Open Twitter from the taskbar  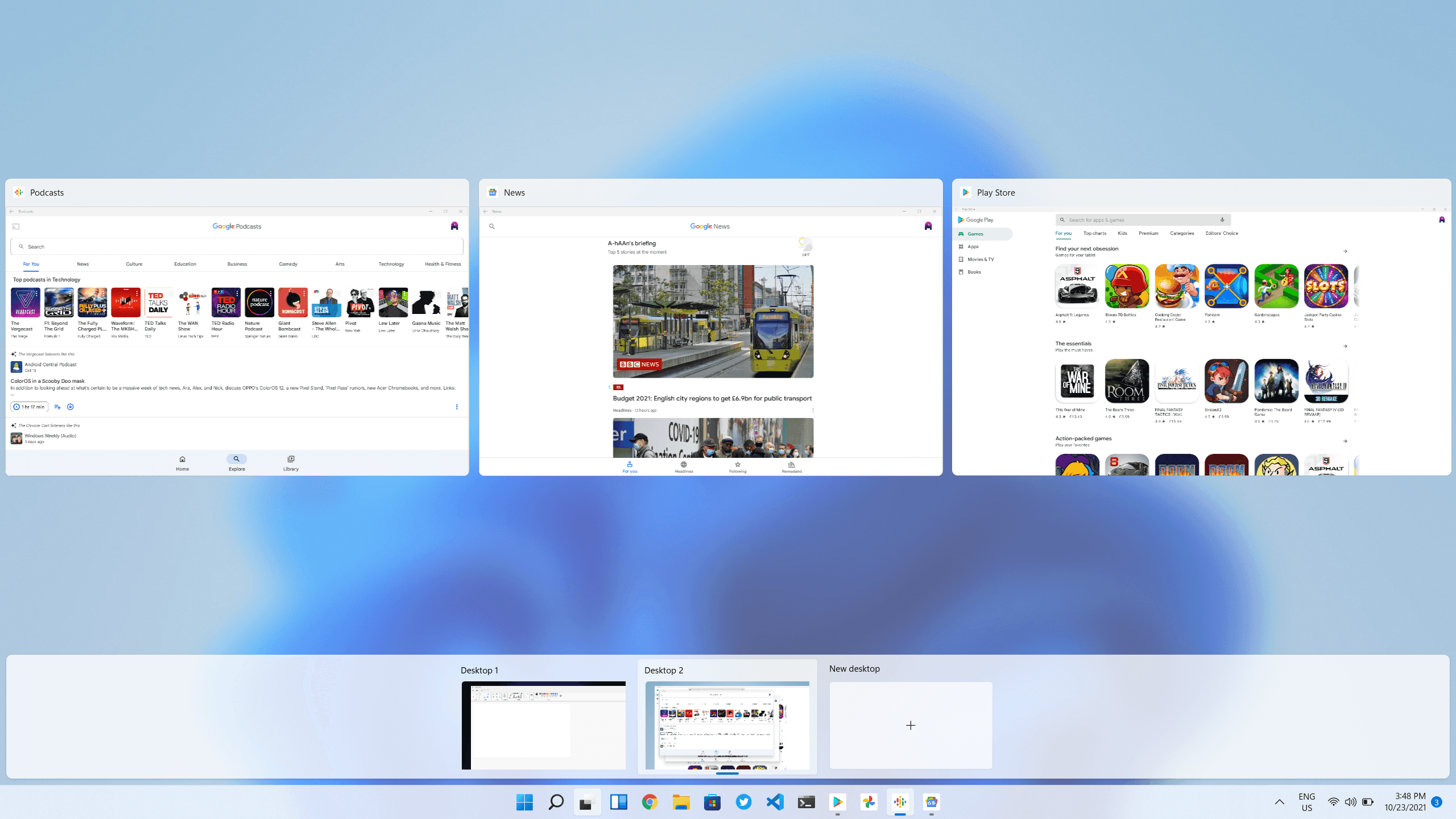(x=743, y=802)
